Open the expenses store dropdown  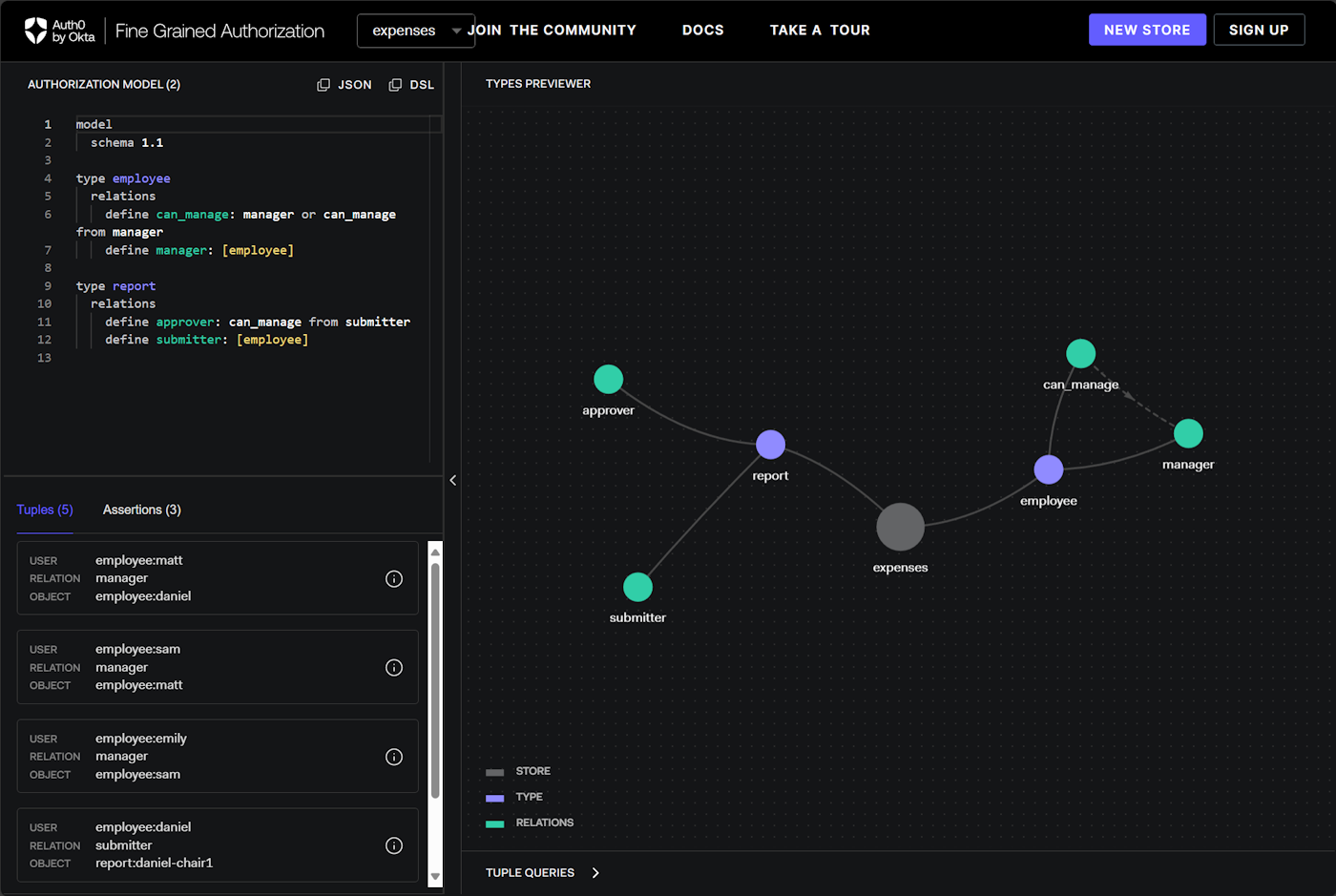(416, 31)
